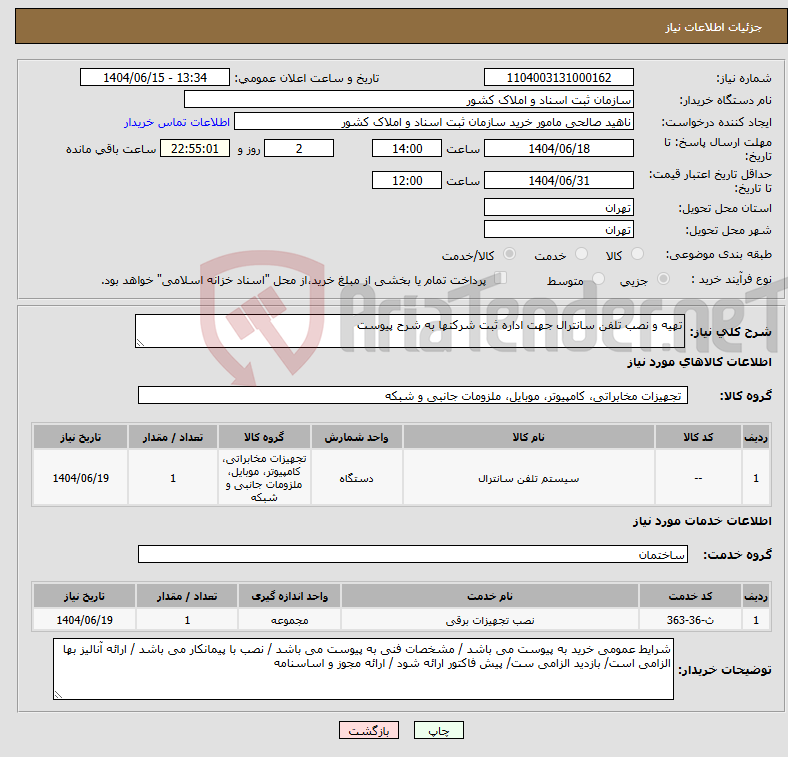The image size is (788, 757).
Task: Click the buyer notes text area
Action: click(x=363, y=669)
